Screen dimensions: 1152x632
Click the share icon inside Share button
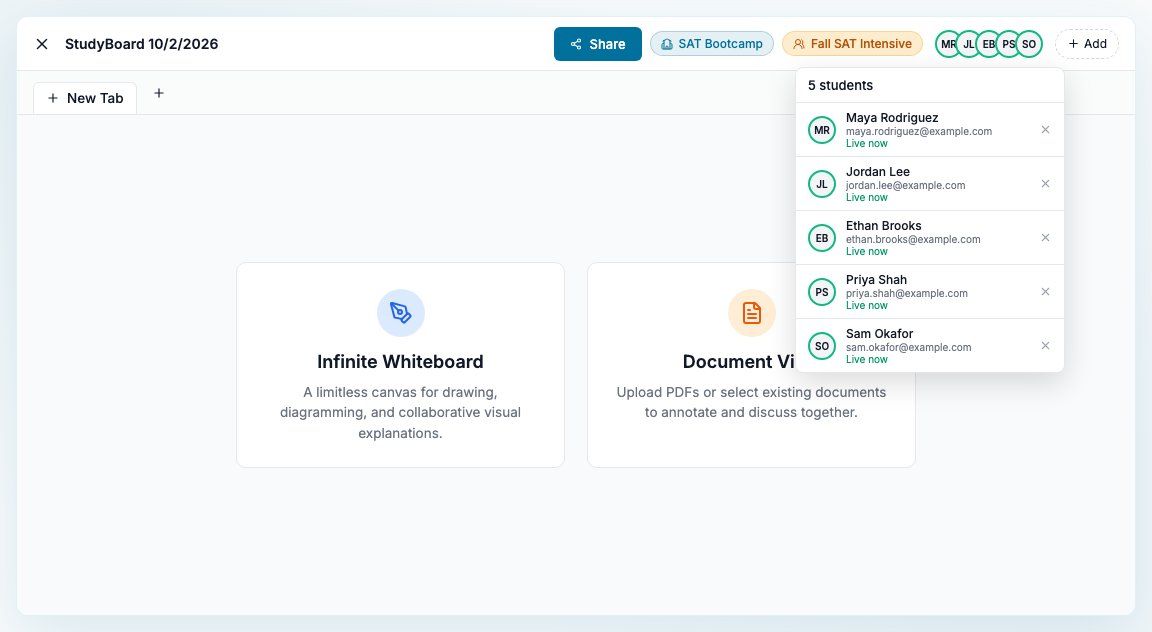pos(576,44)
